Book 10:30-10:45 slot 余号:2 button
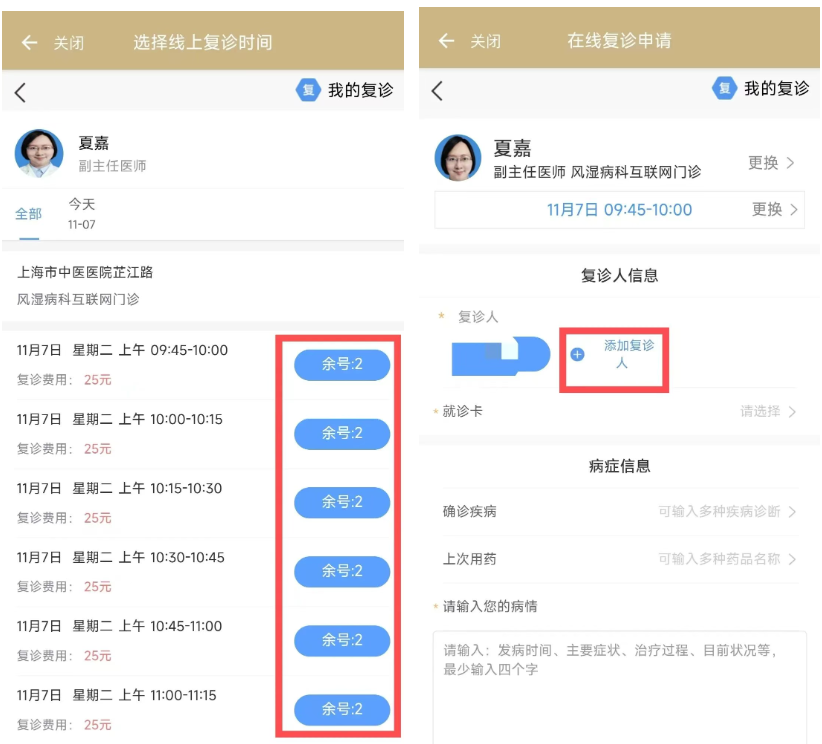The image size is (822, 744). tap(342, 571)
